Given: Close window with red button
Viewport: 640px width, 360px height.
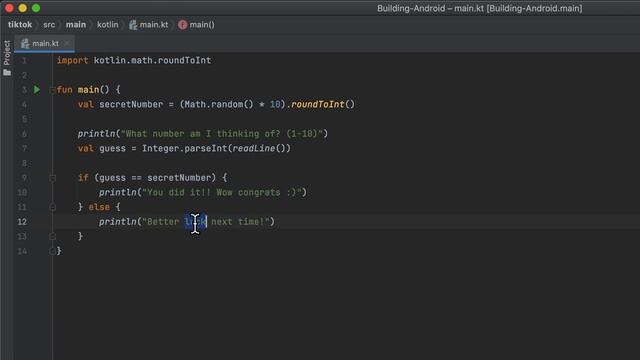Looking at the screenshot, I should click(9, 8).
